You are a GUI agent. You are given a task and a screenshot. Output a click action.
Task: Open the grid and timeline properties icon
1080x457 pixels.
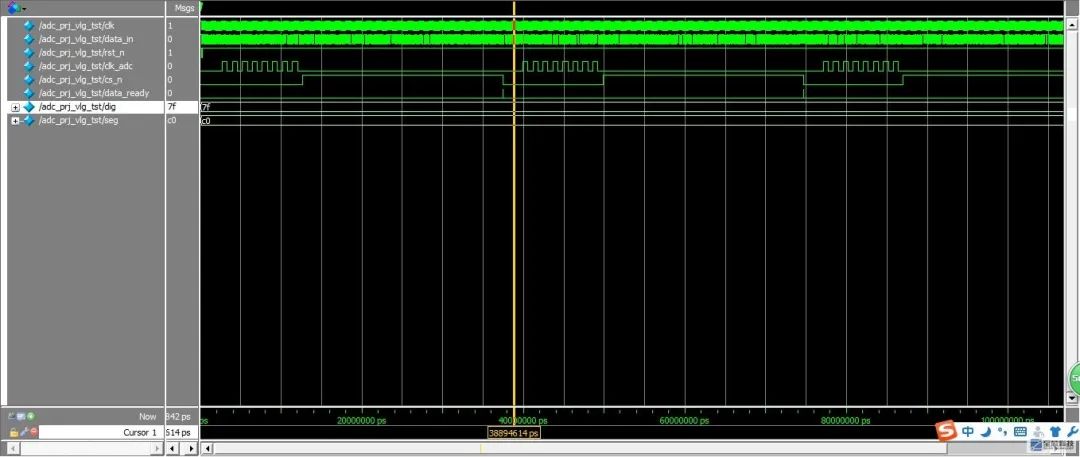point(21,416)
